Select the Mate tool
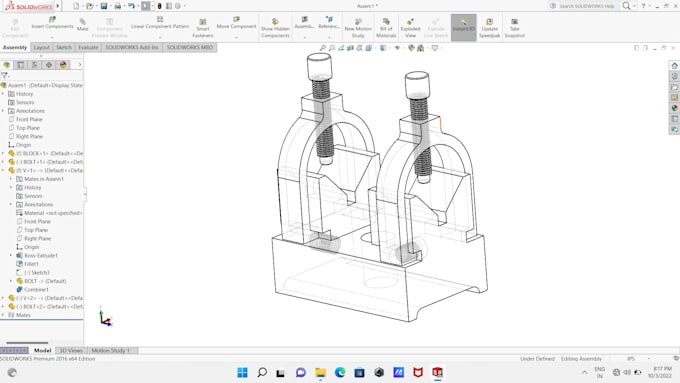Viewport: 680px width, 383px height. pyautogui.click(x=82, y=24)
